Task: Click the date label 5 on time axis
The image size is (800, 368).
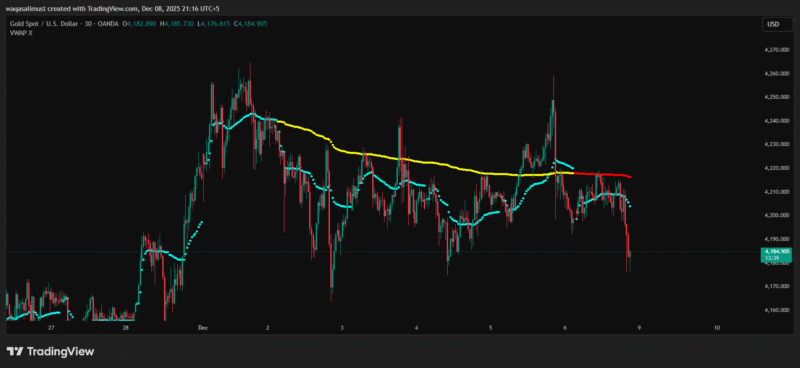Action: pyautogui.click(x=490, y=328)
